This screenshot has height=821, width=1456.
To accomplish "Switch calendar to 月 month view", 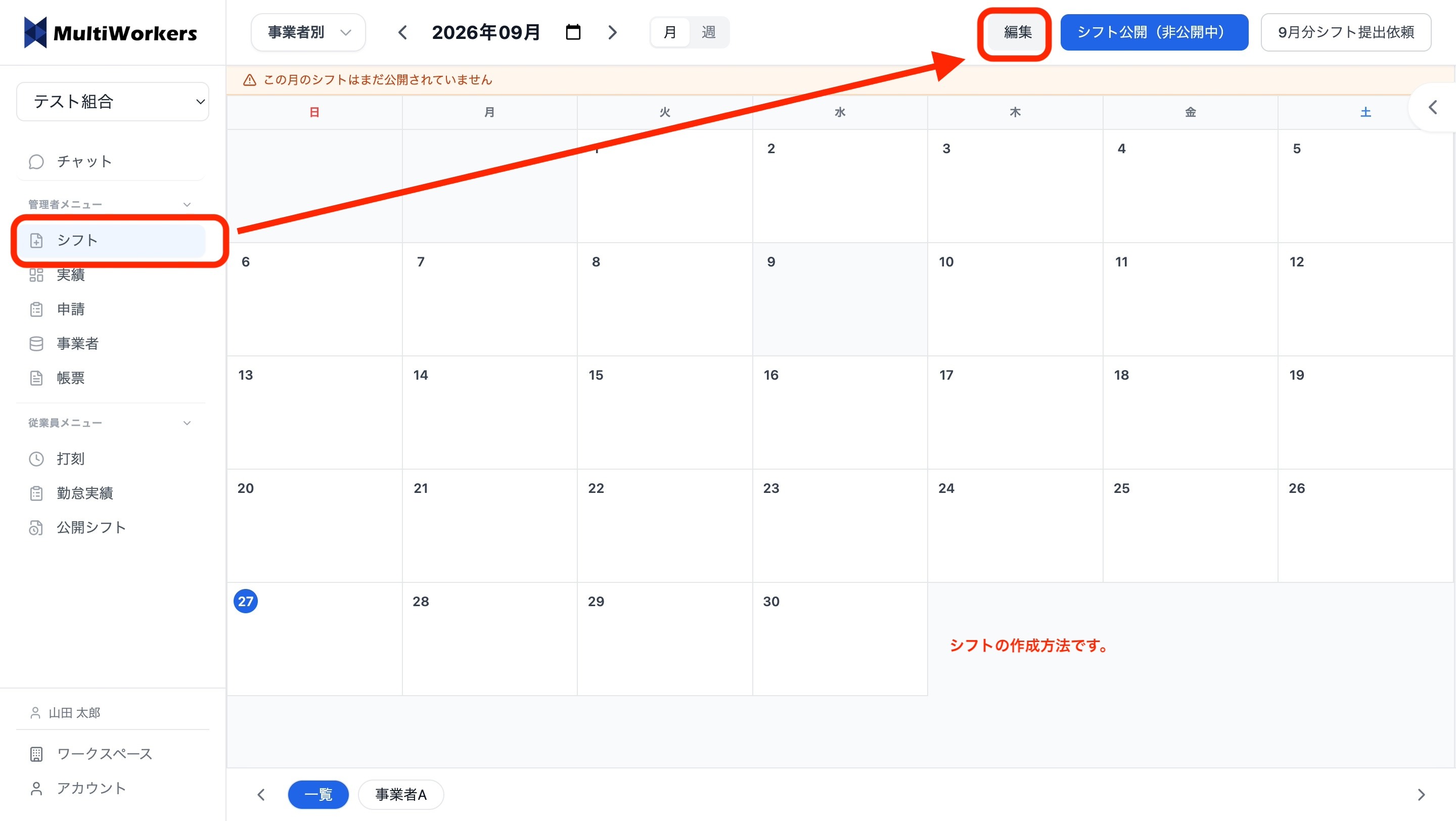I will click(670, 32).
